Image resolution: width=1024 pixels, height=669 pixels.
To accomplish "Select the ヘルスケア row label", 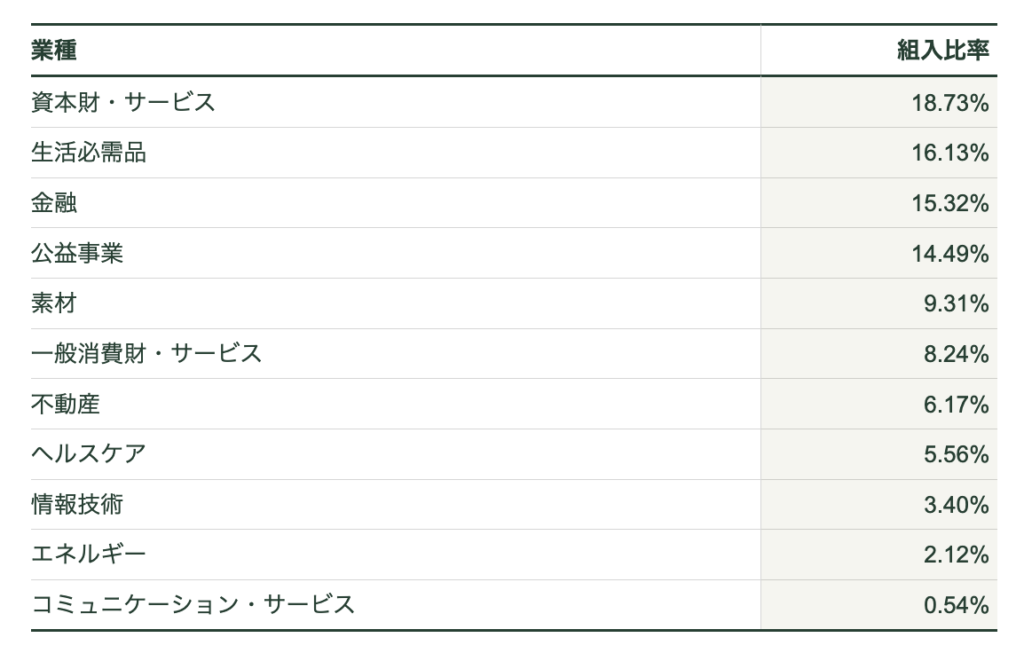I will click(x=89, y=454).
